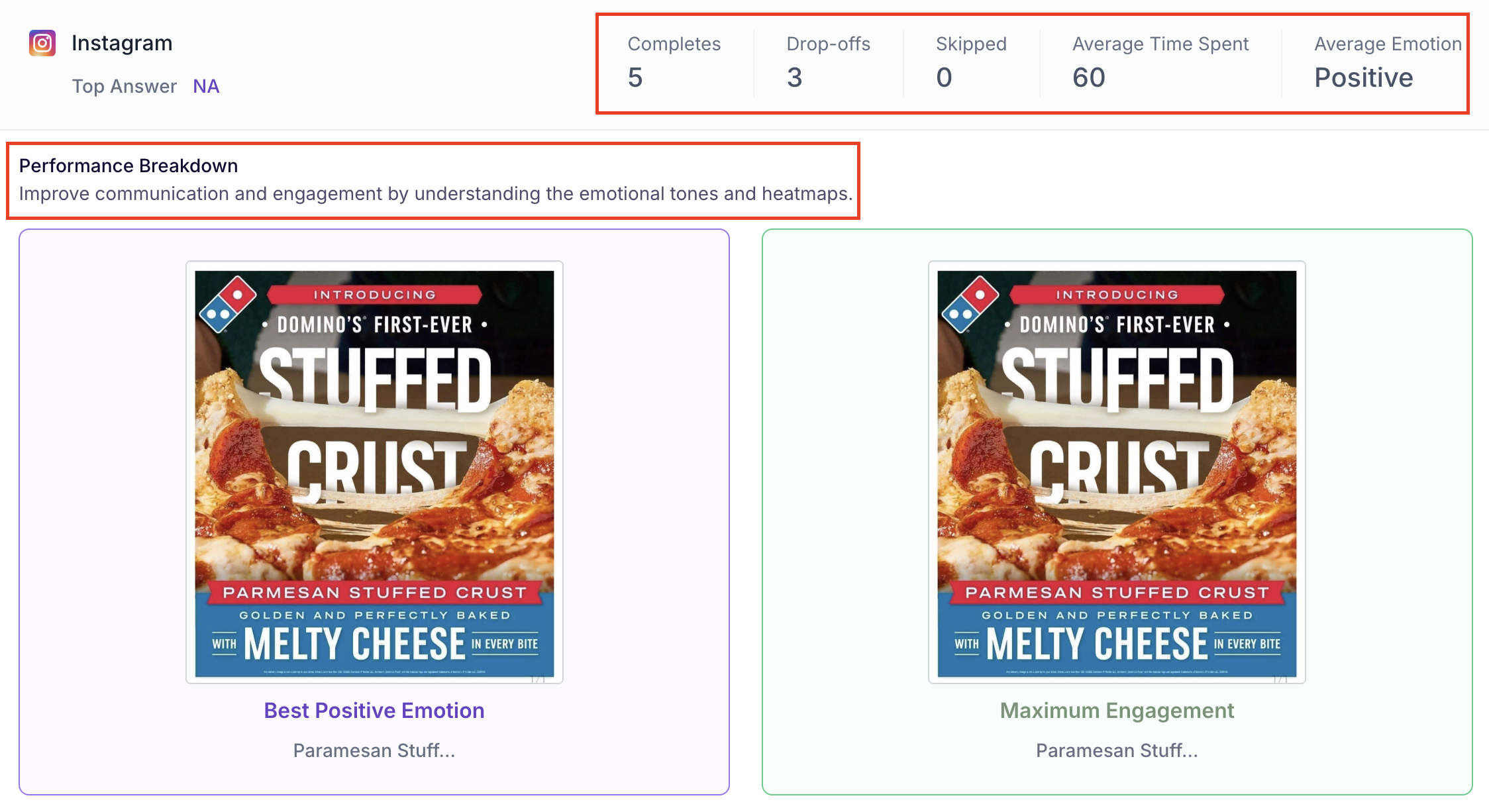The image size is (1489, 812).
Task: Click the ad name under Maximum Engagement
Action: tap(1117, 750)
